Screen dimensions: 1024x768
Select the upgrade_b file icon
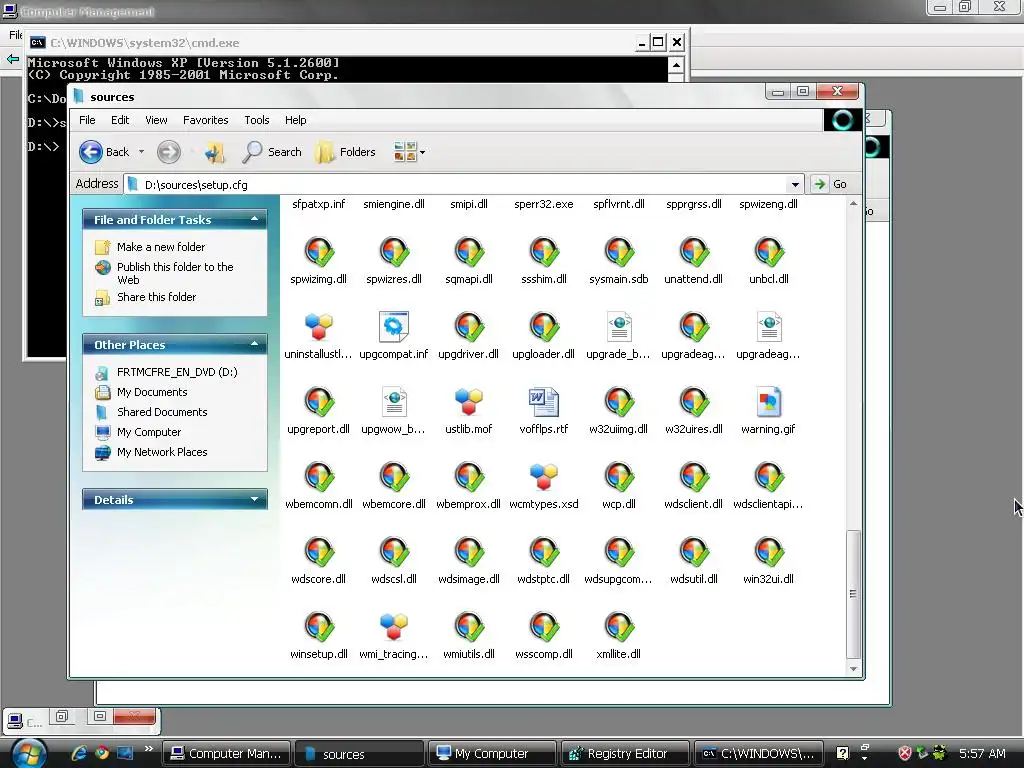click(x=618, y=327)
